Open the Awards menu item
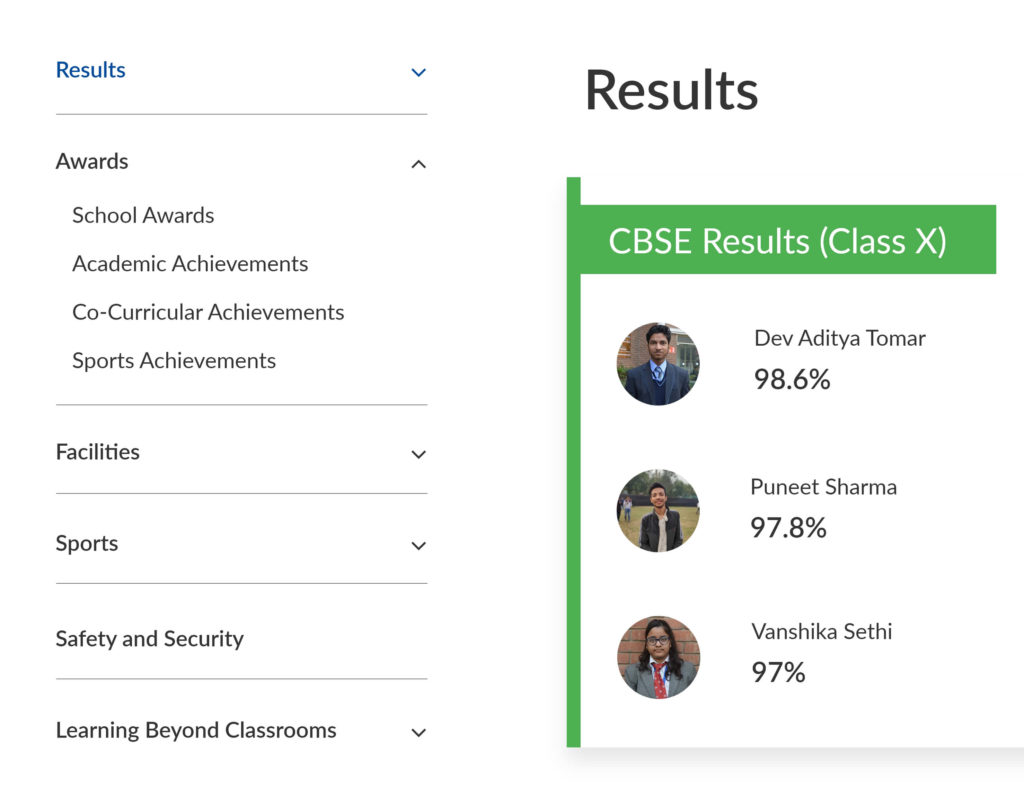 [x=92, y=161]
